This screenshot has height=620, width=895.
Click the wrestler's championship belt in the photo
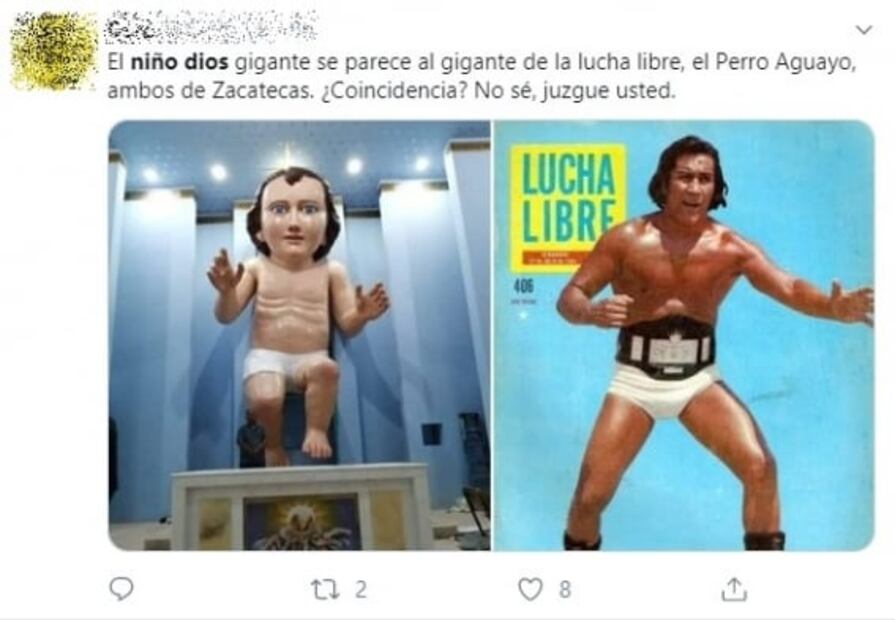point(666,347)
